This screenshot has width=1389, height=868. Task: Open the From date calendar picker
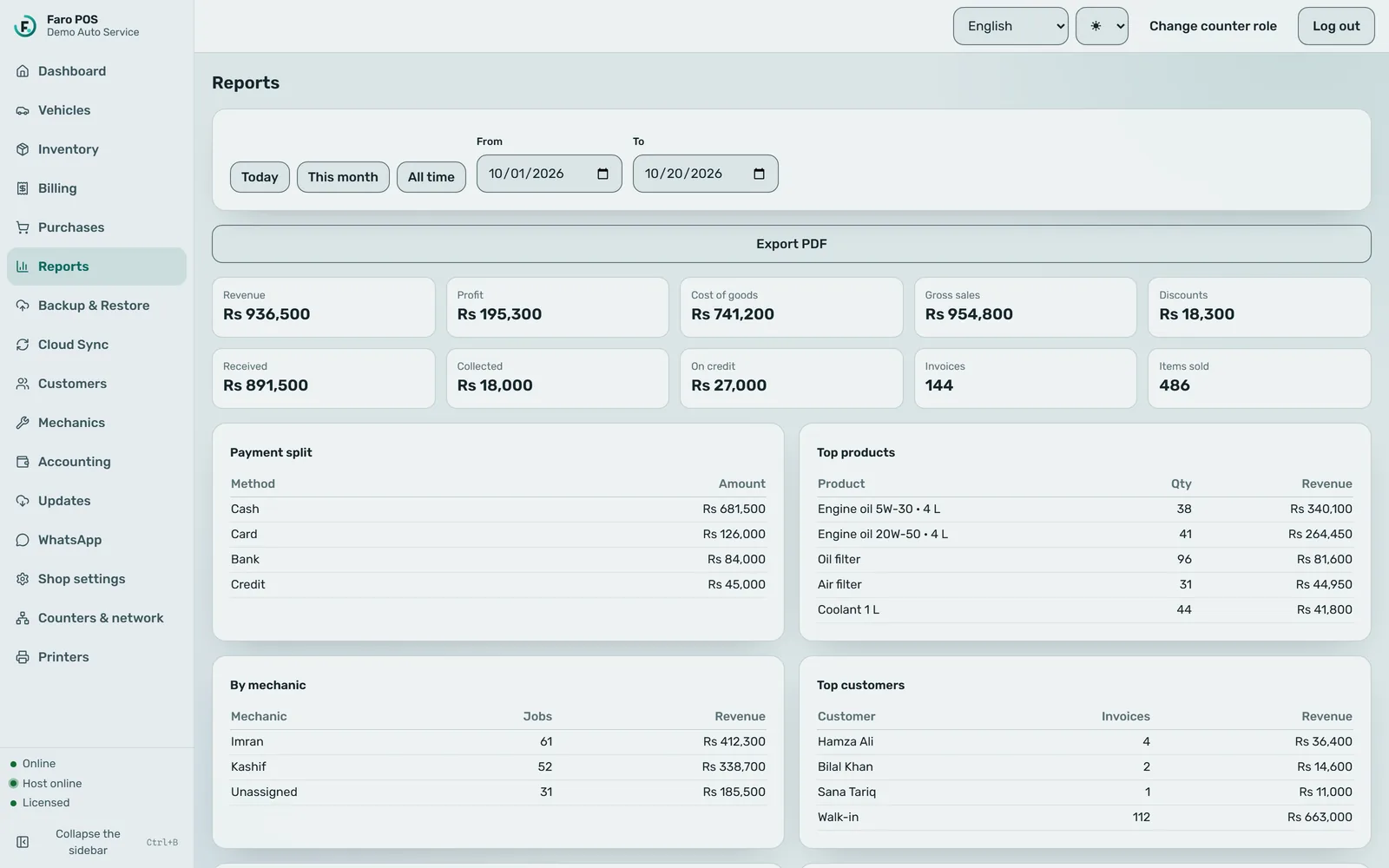click(602, 174)
